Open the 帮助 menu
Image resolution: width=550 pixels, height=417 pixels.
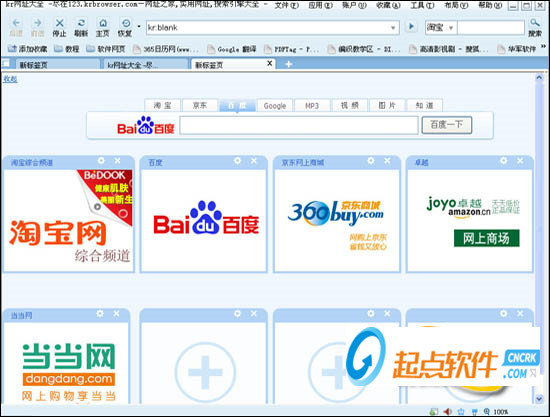(x=490, y=5)
